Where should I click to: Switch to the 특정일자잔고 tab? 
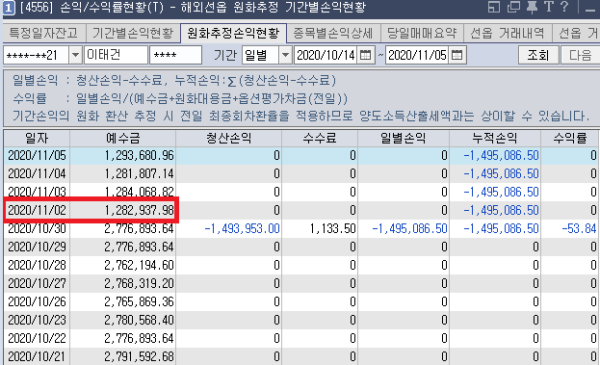44,33
